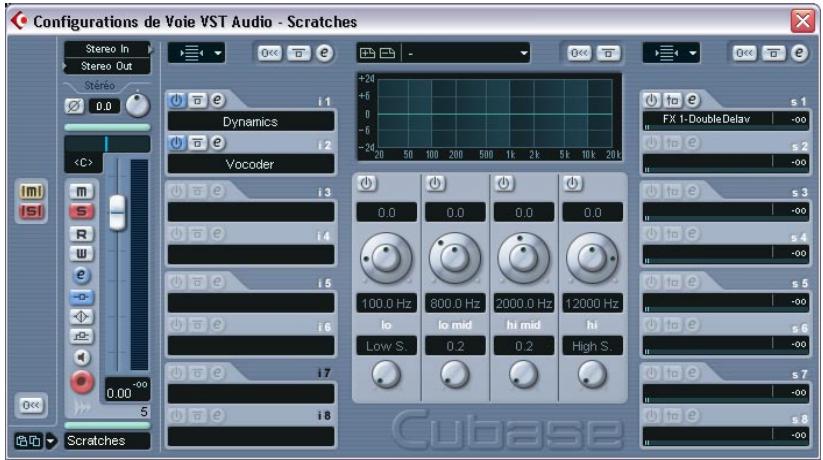
Task: Click the 'Low S.' filter type field
Action: tap(386, 346)
